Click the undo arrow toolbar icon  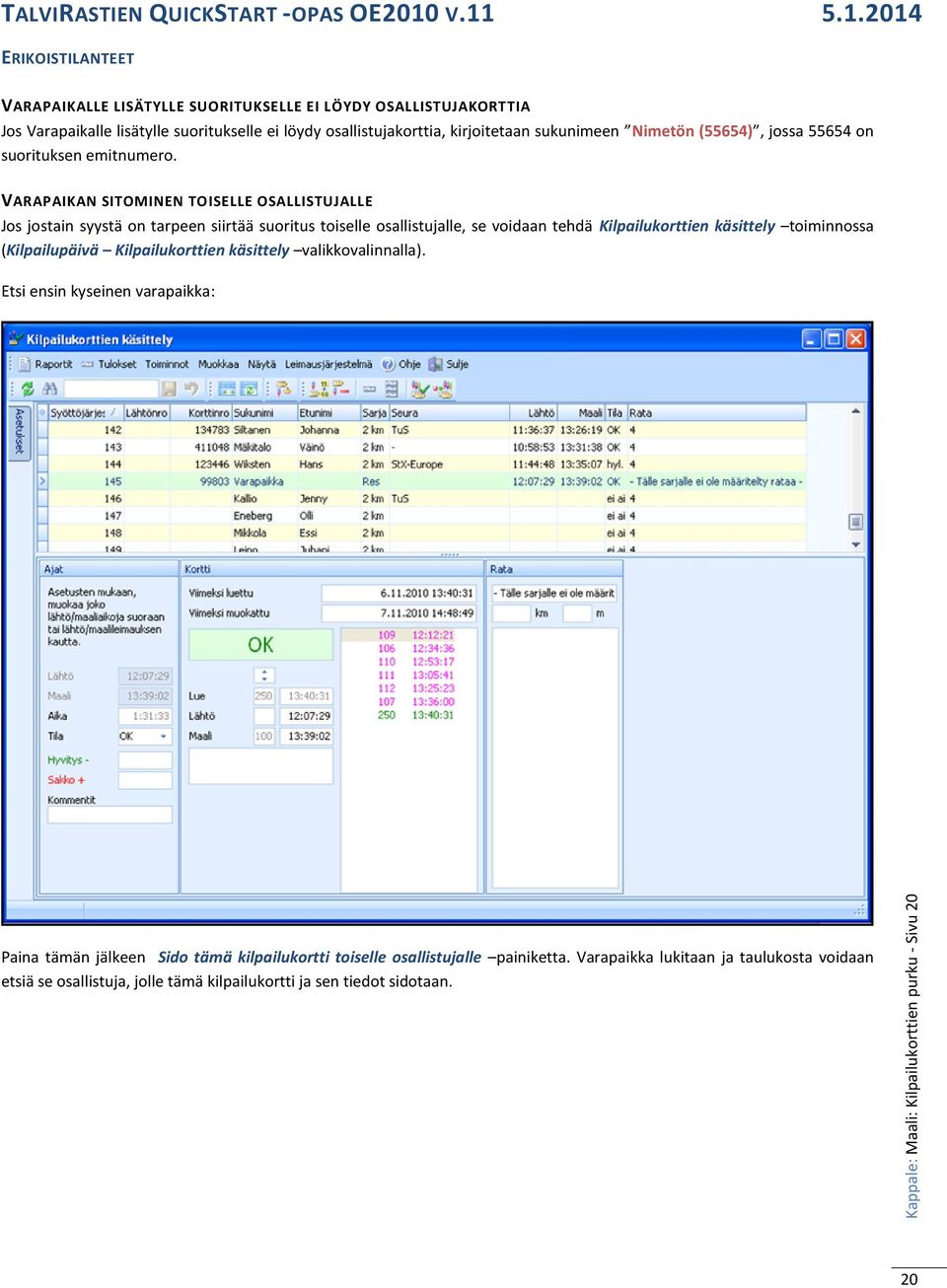pyautogui.click(x=191, y=389)
